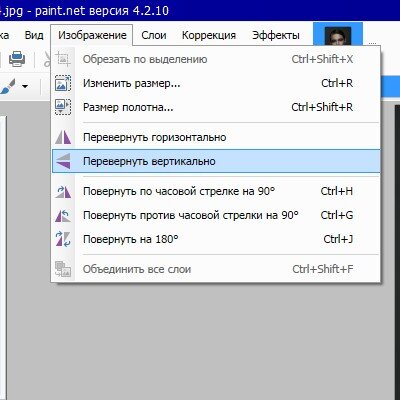Close the Изображение menu header

pyautogui.click(x=92, y=35)
